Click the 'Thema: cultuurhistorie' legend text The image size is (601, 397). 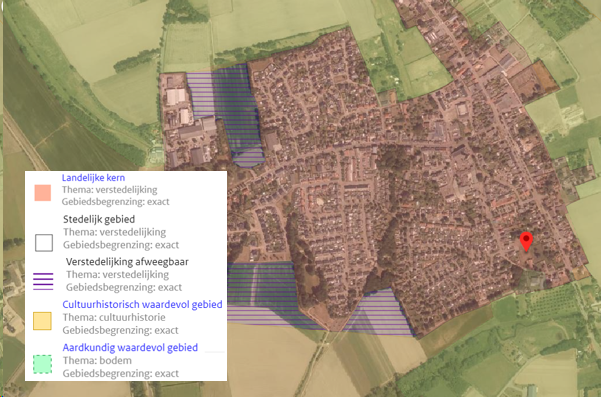coord(114,318)
